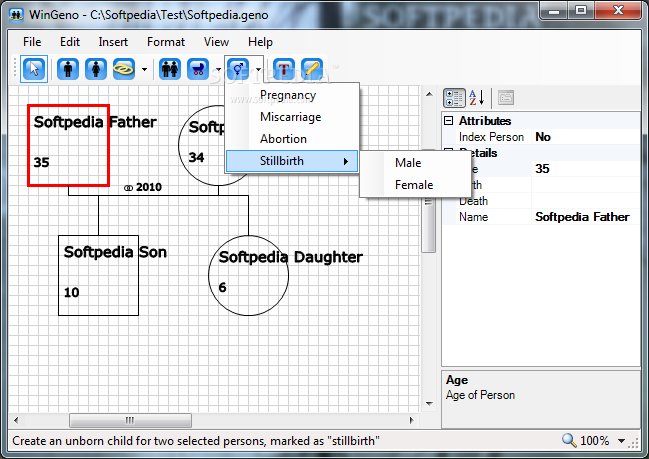The height and width of the screenshot is (459, 649).
Task: Click the zoom magnifier icon
Action: 569,440
